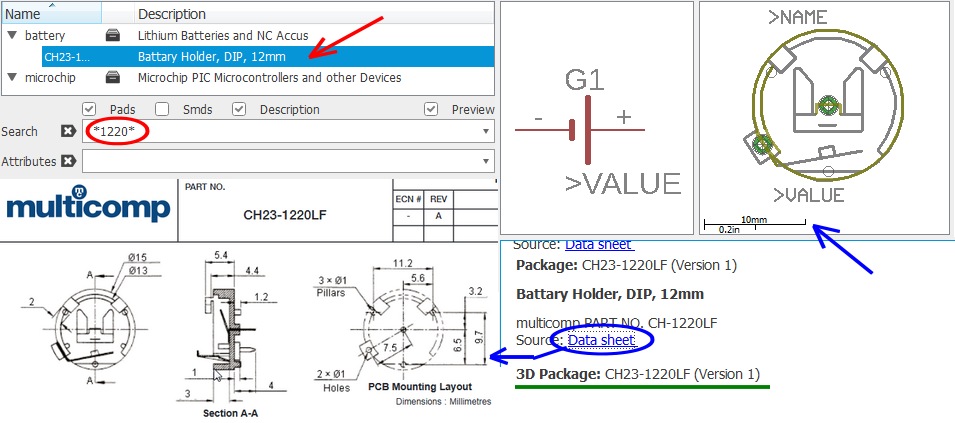Sort by the Description column header
This screenshot has width=955, height=423.
(314, 13)
